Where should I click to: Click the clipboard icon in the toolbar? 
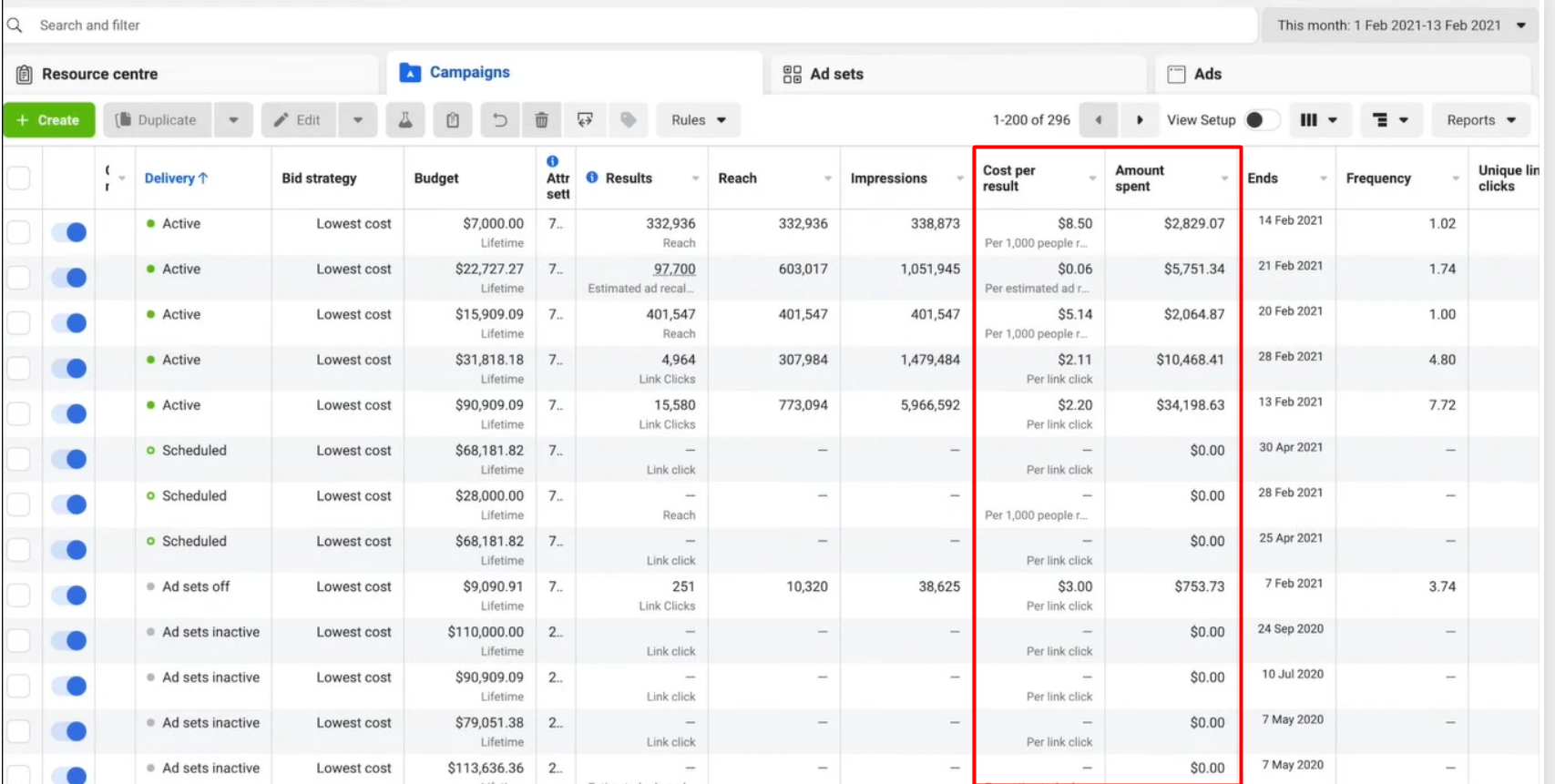pyautogui.click(x=452, y=120)
